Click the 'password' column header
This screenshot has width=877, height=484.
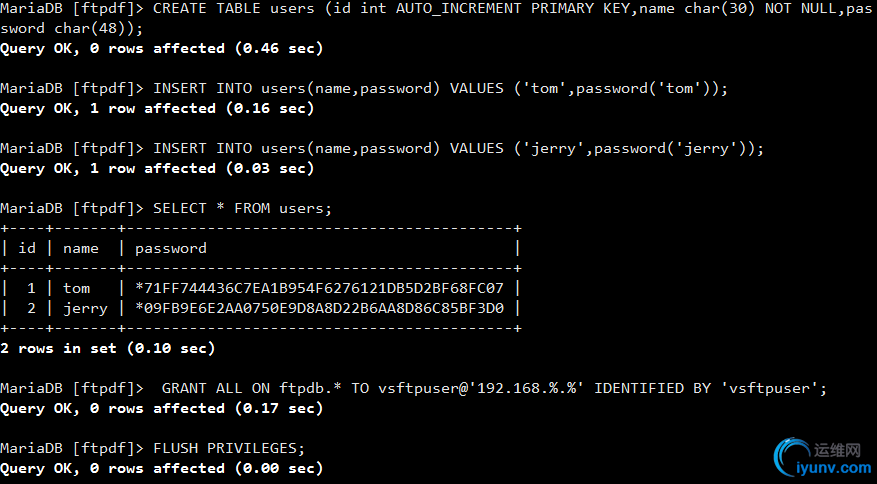click(171, 248)
